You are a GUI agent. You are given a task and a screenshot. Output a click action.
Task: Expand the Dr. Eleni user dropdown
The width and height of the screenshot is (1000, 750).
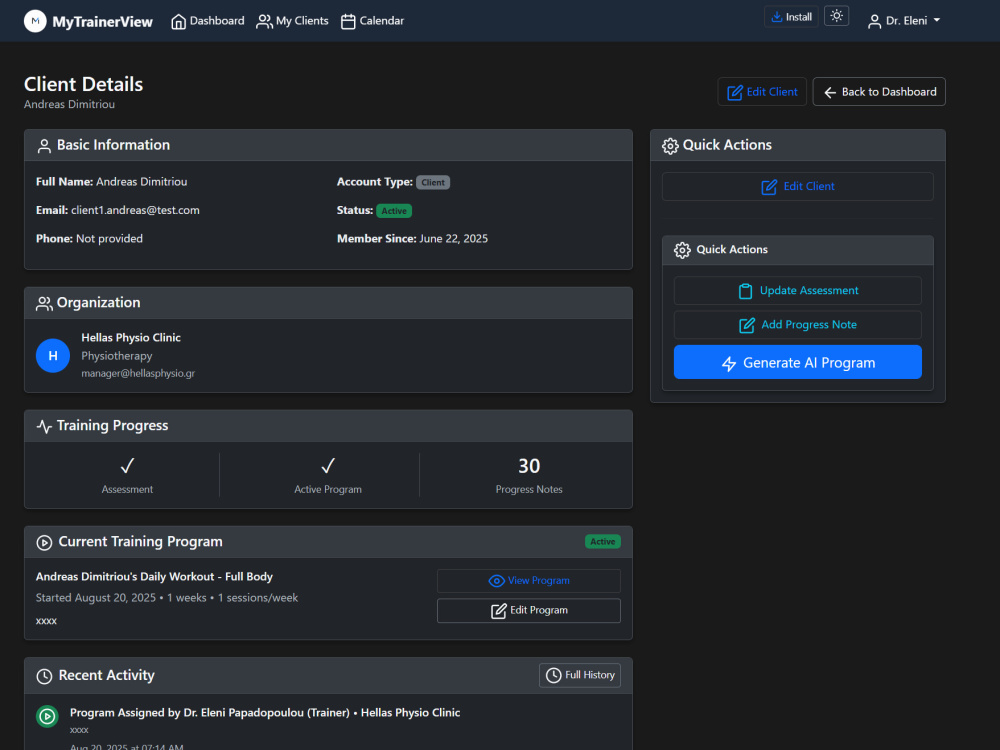pos(904,21)
